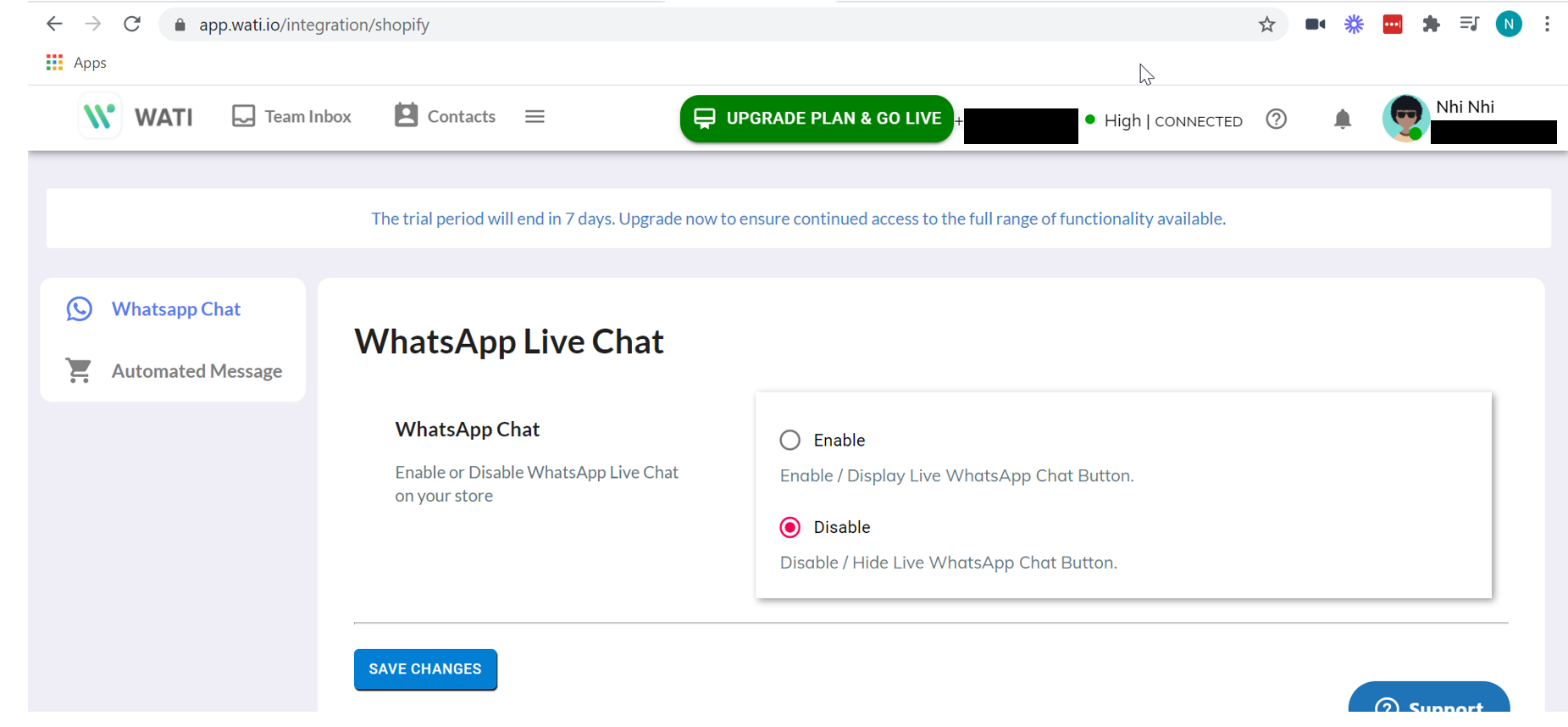The height and width of the screenshot is (727, 1568).
Task: Click the shopping cart icon in sidebar
Action: click(x=79, y=370)
